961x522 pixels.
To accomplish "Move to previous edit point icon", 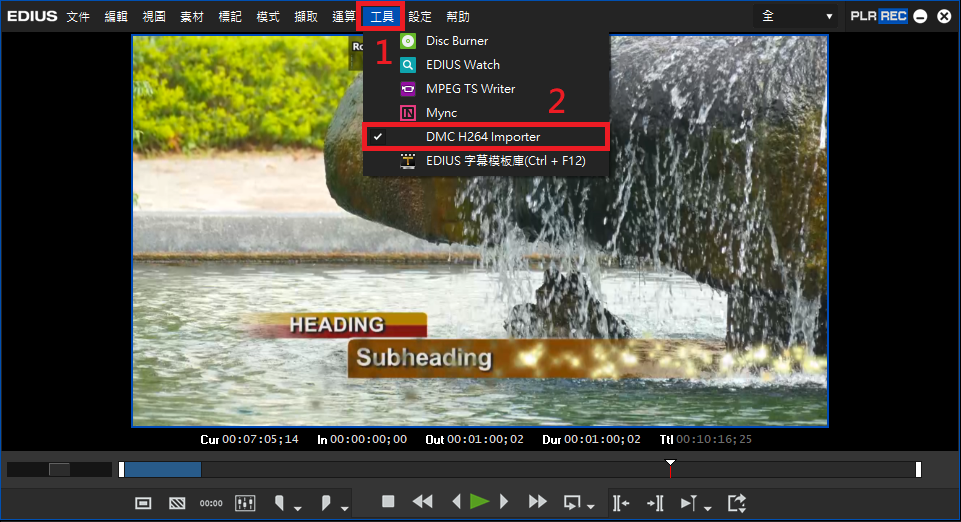I will (621, 503).
